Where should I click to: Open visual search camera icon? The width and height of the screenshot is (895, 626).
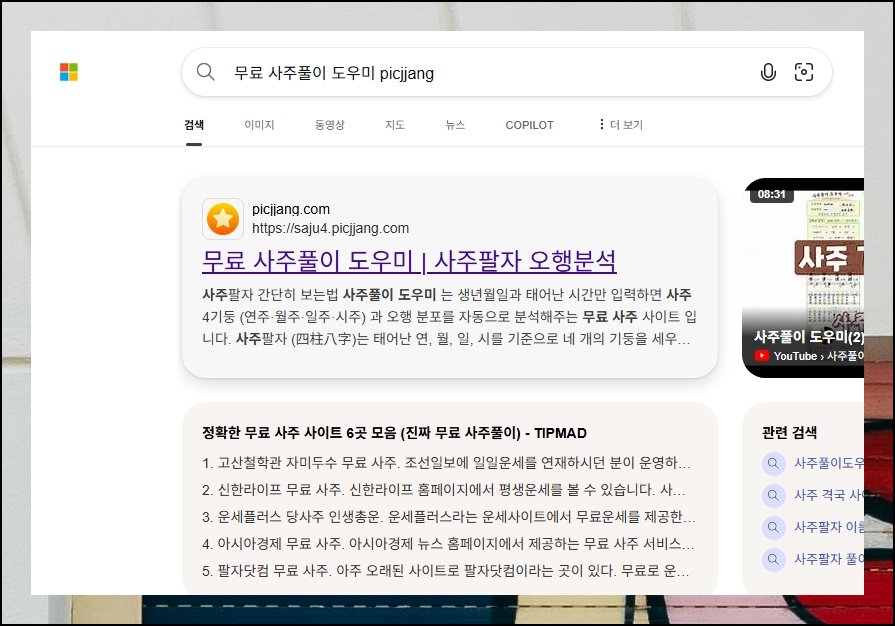[804, 72]
